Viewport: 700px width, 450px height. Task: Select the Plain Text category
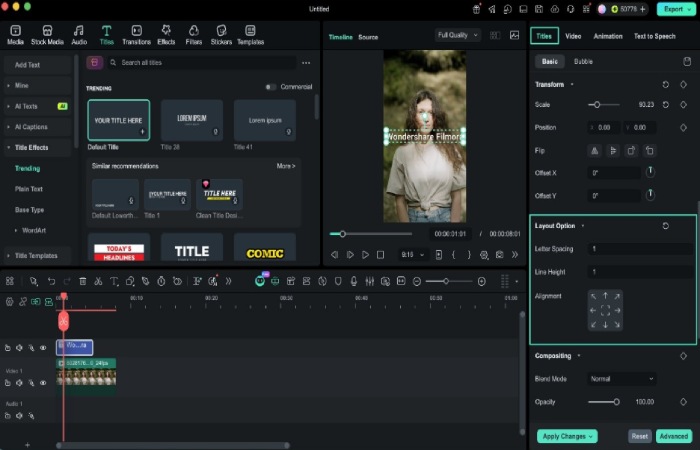tap(29, 189)
